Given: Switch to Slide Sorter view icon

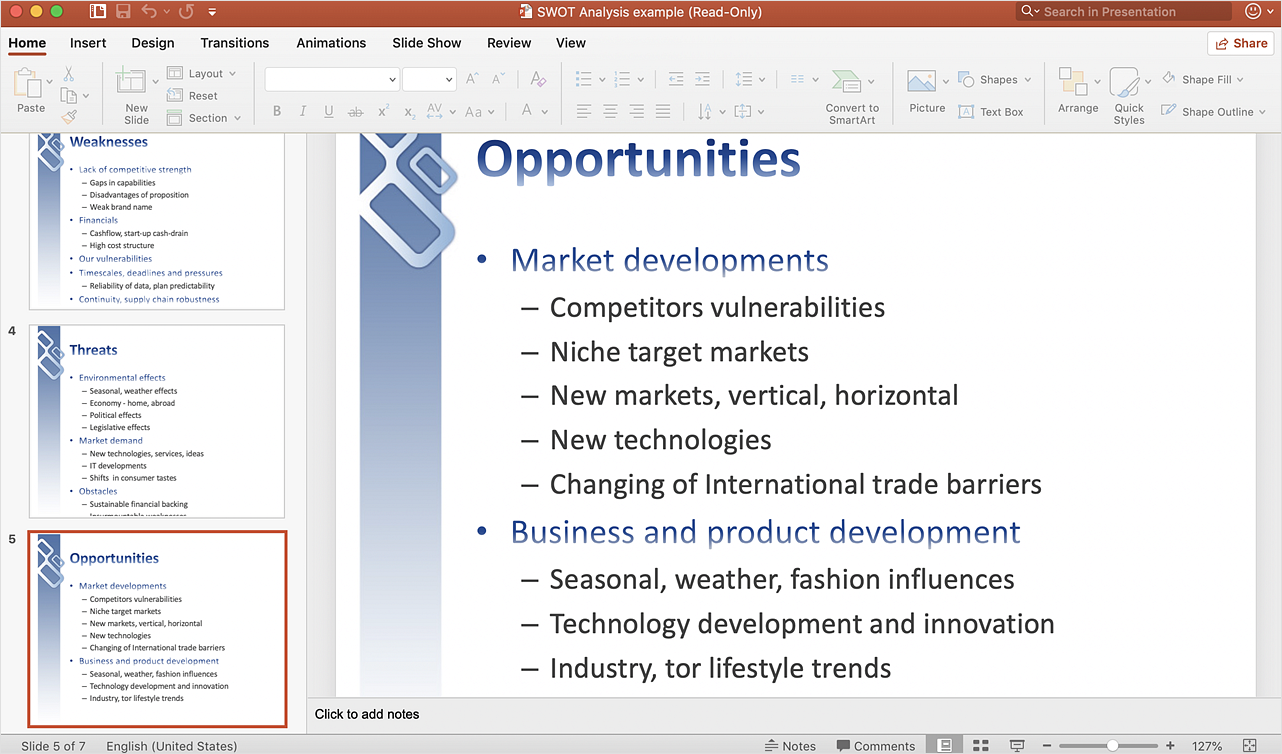Looking at the screenshot, I should click(x=981, y=746).
